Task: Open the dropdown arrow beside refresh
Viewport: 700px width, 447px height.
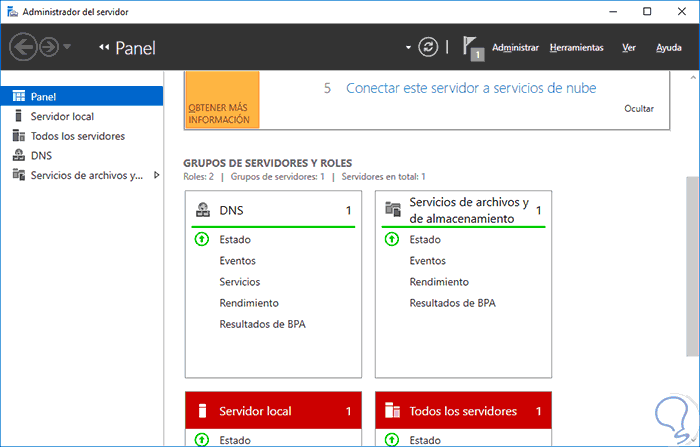Action: 408,47
